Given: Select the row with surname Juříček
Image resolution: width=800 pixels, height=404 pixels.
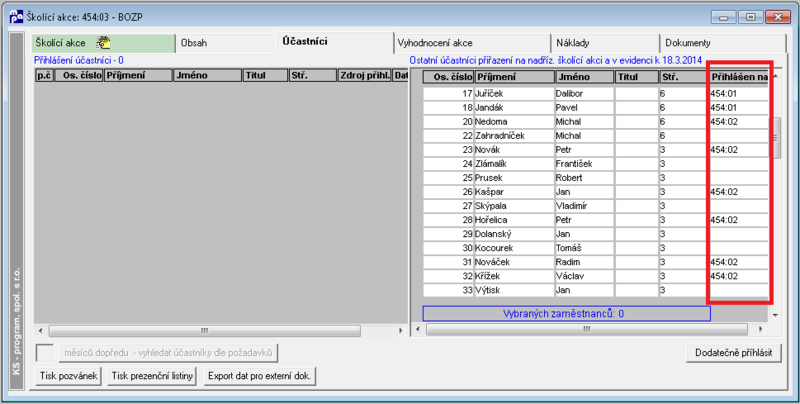Looking at the screenshot, I should [x=595, y=94].
